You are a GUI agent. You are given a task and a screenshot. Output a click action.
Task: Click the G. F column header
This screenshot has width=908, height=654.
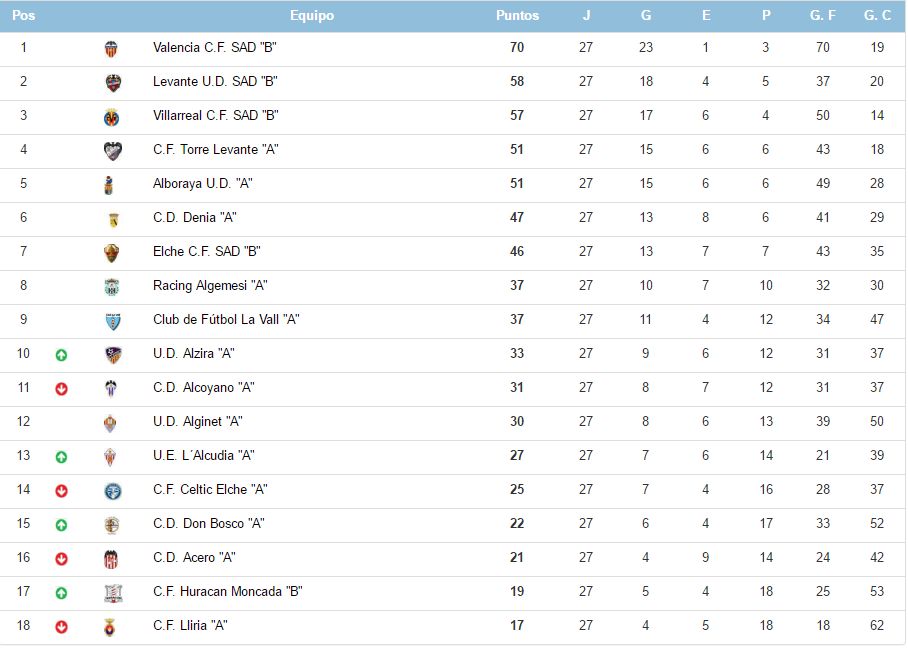[823, 16]
